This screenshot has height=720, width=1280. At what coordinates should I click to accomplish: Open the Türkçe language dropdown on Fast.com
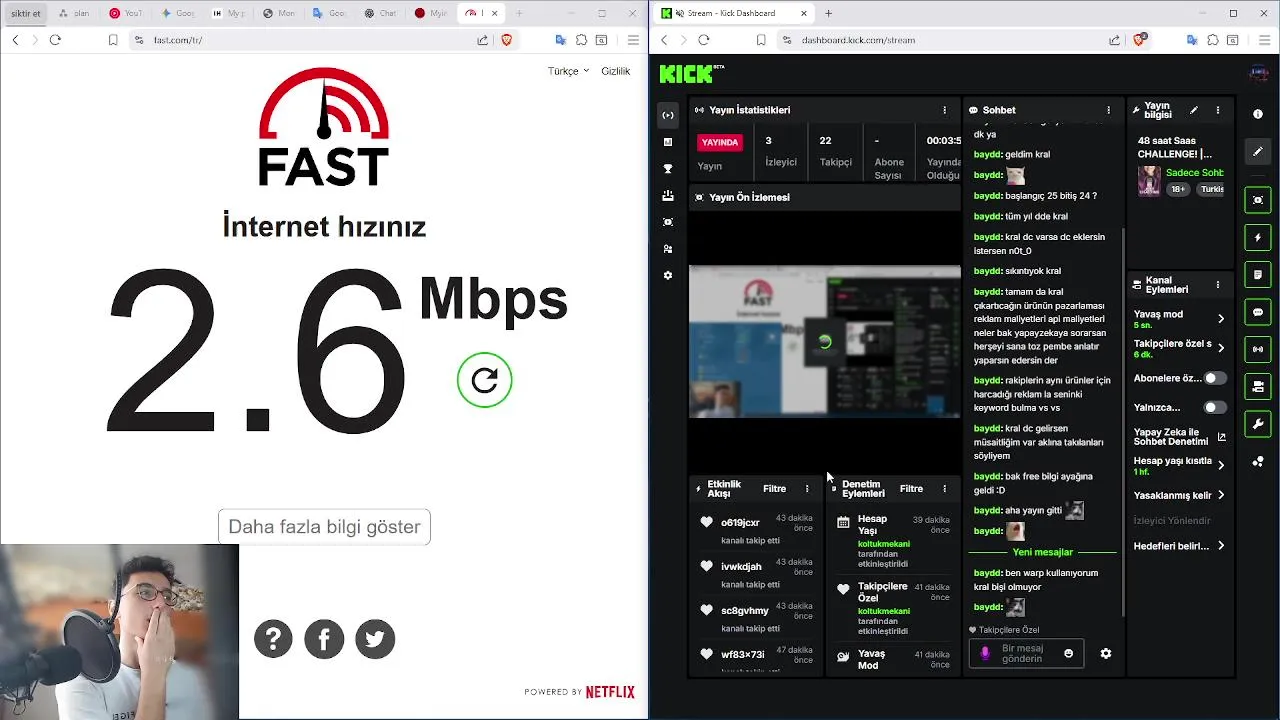coord(568,71)
